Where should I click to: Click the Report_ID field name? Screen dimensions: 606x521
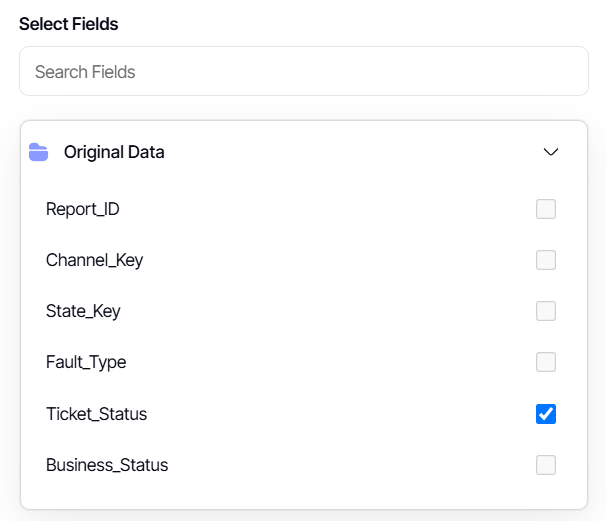tap(83, 209)
